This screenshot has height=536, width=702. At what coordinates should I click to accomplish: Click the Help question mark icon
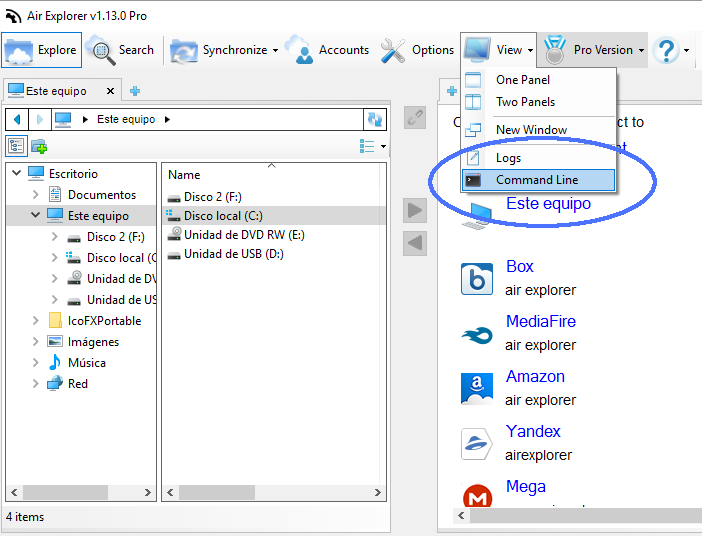pyautogui.click(x=666, y=50)
